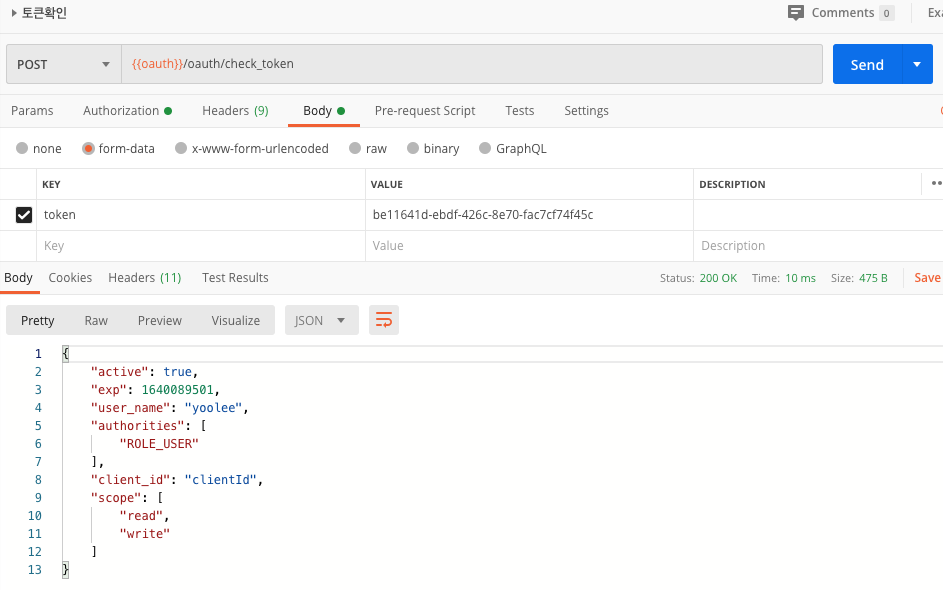The image size is (943, 590).
Task: Open the request Headers (9) tab
Action: tap(235, 111)
